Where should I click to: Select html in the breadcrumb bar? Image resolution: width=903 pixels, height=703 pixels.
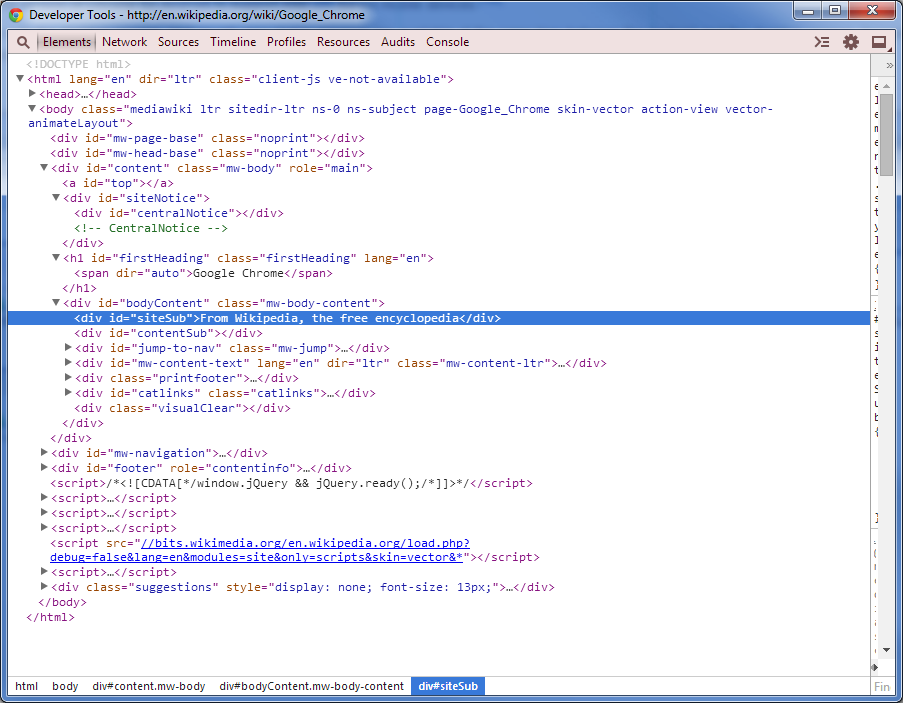[x=26, y=686]
